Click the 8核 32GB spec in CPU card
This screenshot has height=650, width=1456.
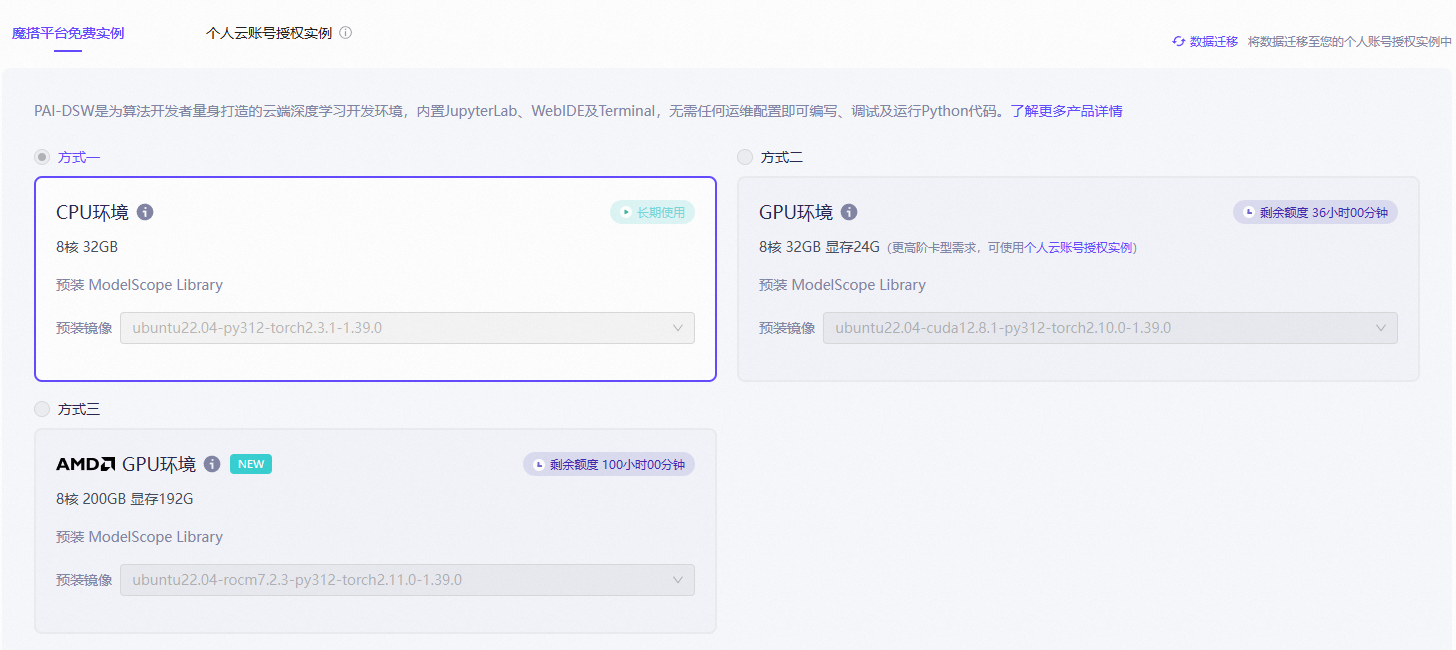[x=87, y=247]
